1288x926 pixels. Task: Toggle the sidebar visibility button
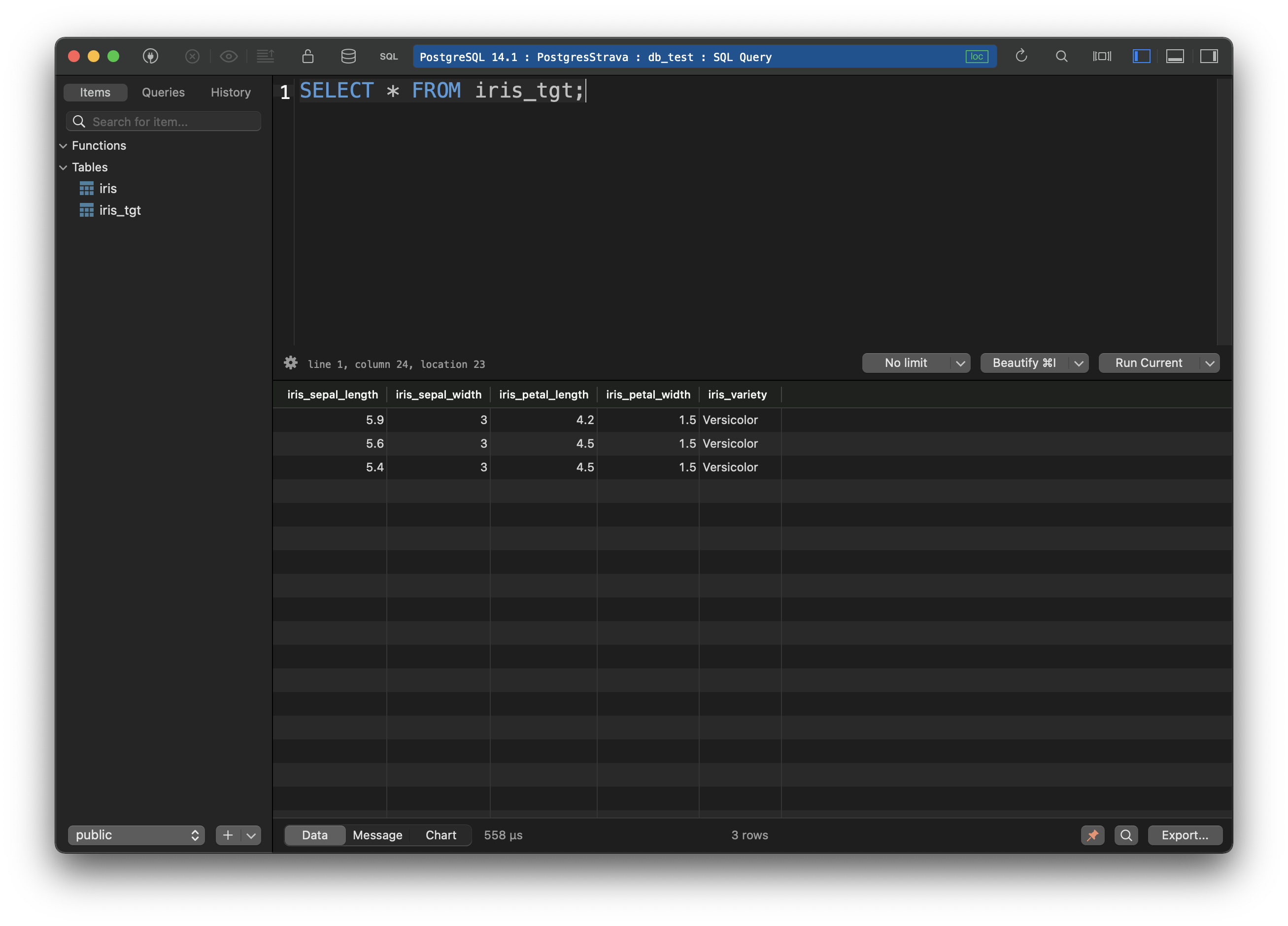[1142, 56]
